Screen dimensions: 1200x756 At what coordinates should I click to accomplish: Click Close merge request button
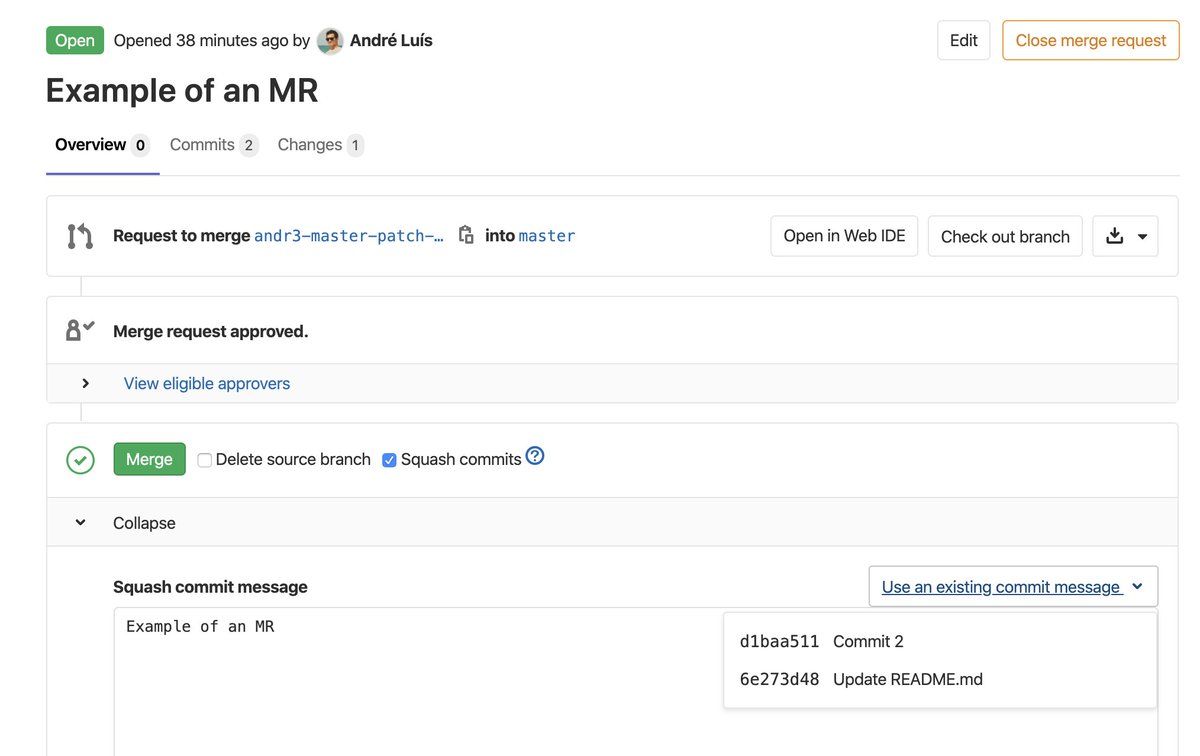pos(1090,40)
